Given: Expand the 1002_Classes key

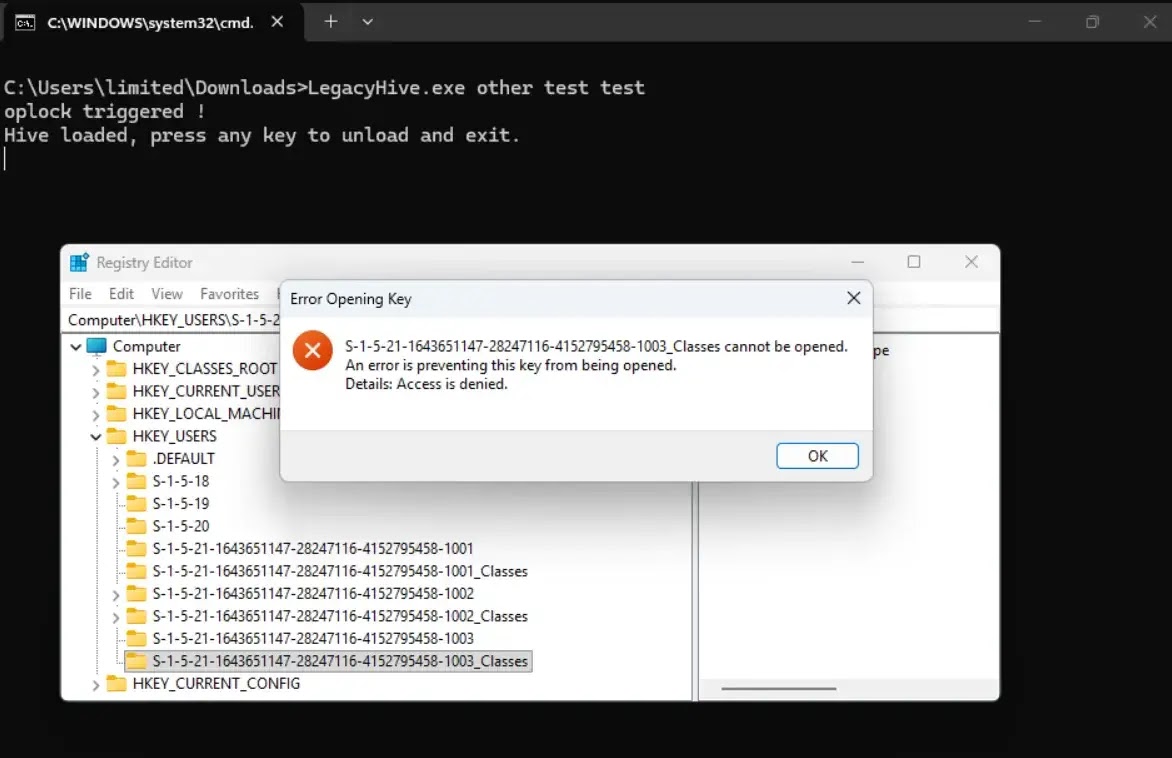Looking at the screenshot, I should click(116, 617).
